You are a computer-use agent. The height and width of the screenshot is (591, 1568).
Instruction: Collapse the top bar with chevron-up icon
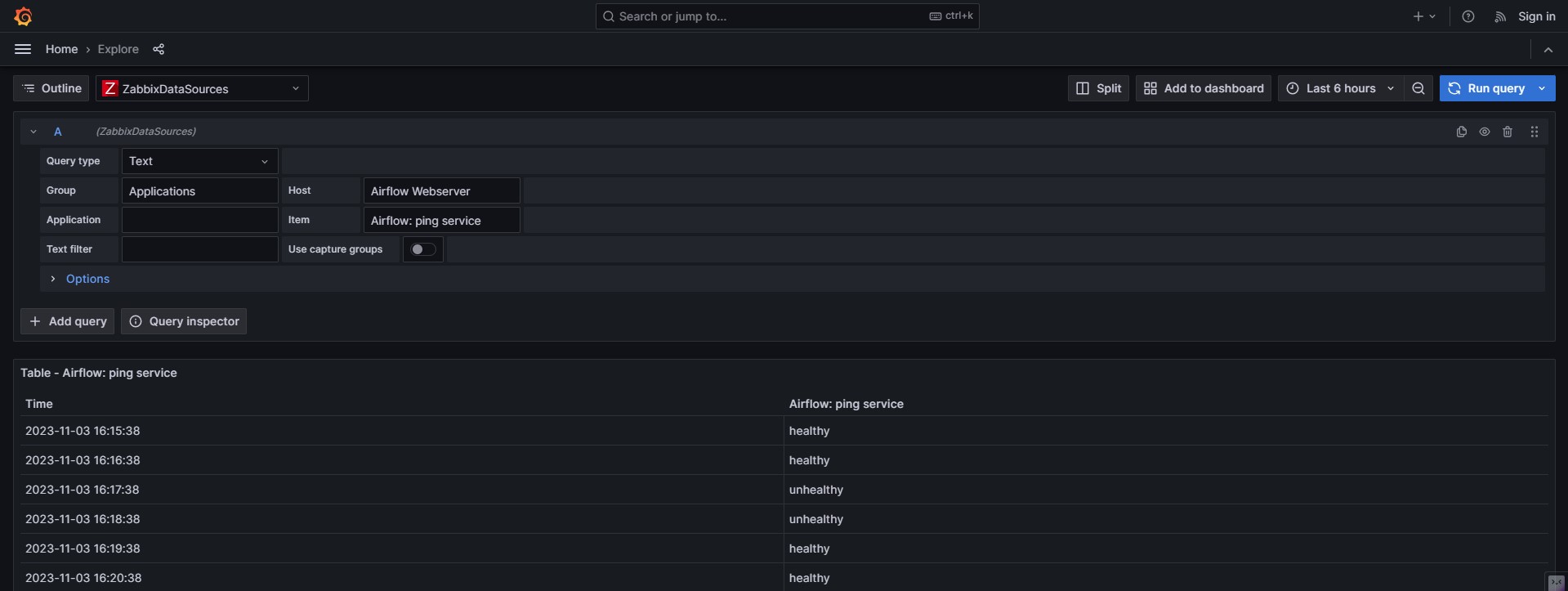[x=1548, y=50]
